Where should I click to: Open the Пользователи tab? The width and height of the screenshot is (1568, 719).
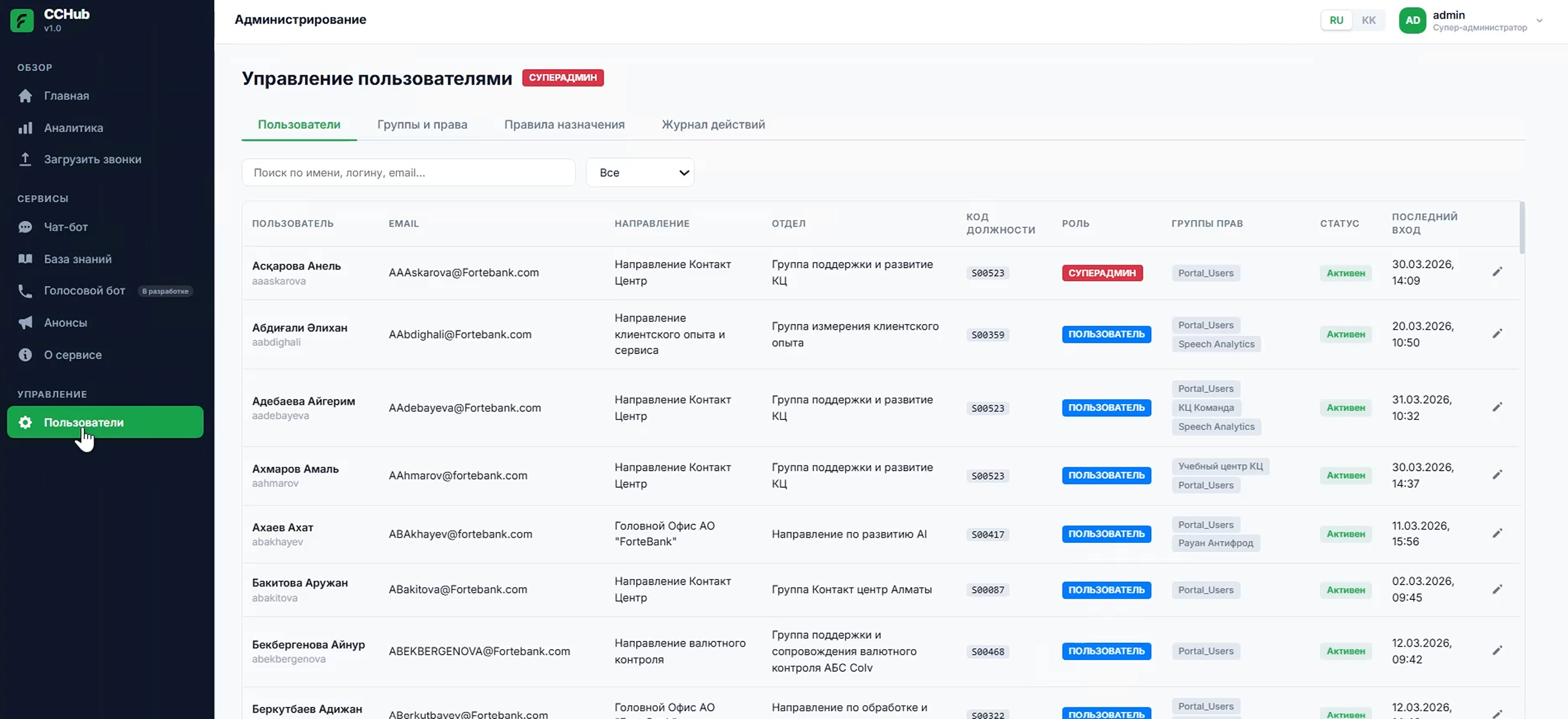pyautogui.click(x=299, y=124)
